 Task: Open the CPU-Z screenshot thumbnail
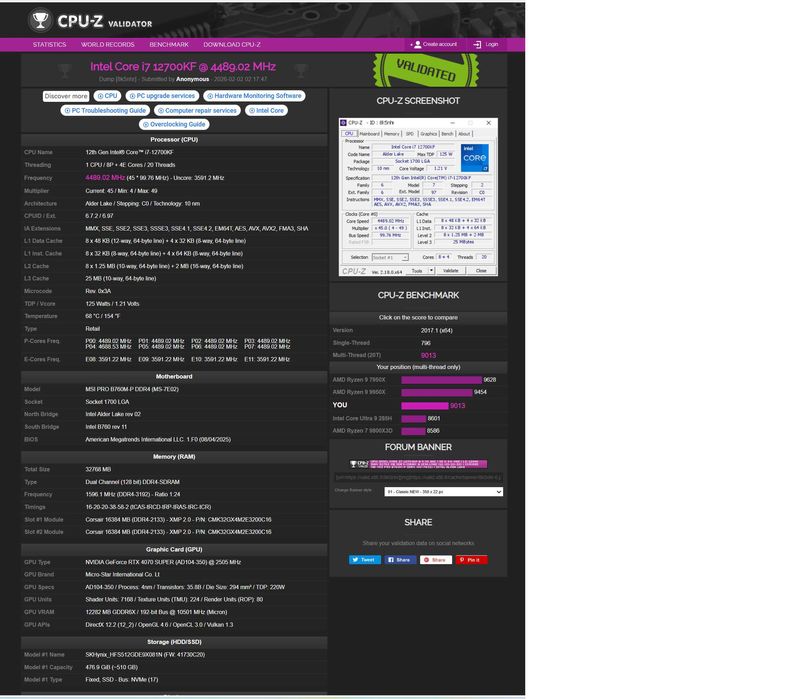pyautogui.click(x=418, y=197)
